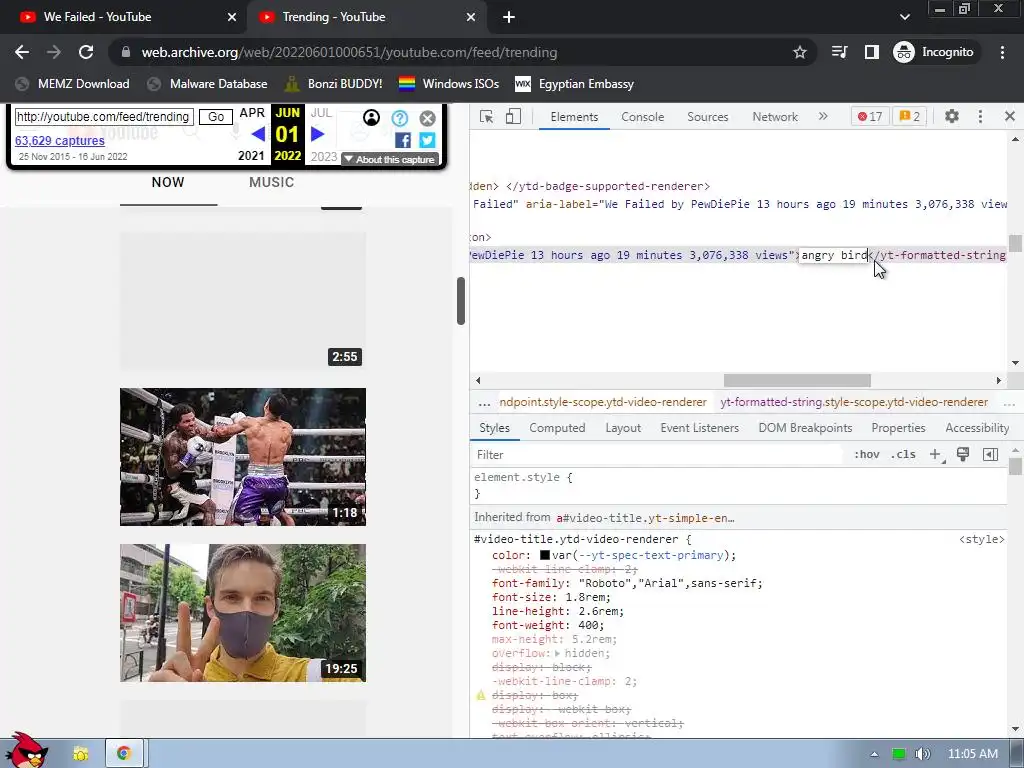
Task: Reload the page button
Action: [86, 52]
